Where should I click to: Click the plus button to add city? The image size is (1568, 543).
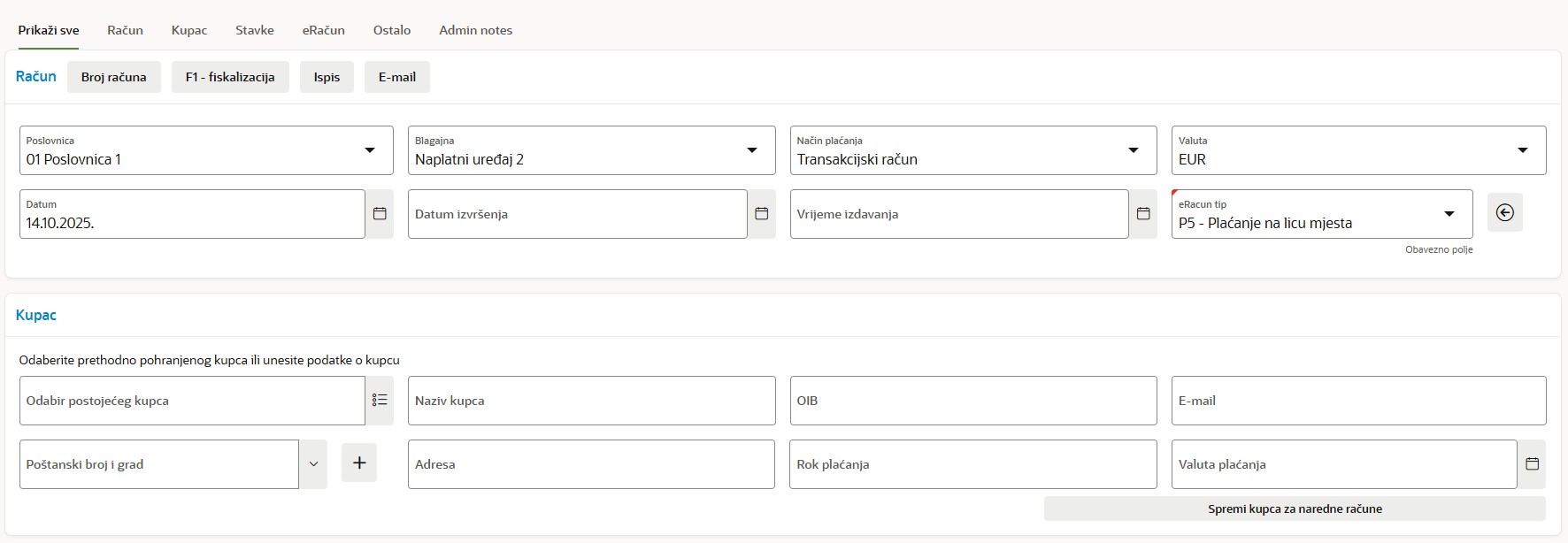coord(359,463)
